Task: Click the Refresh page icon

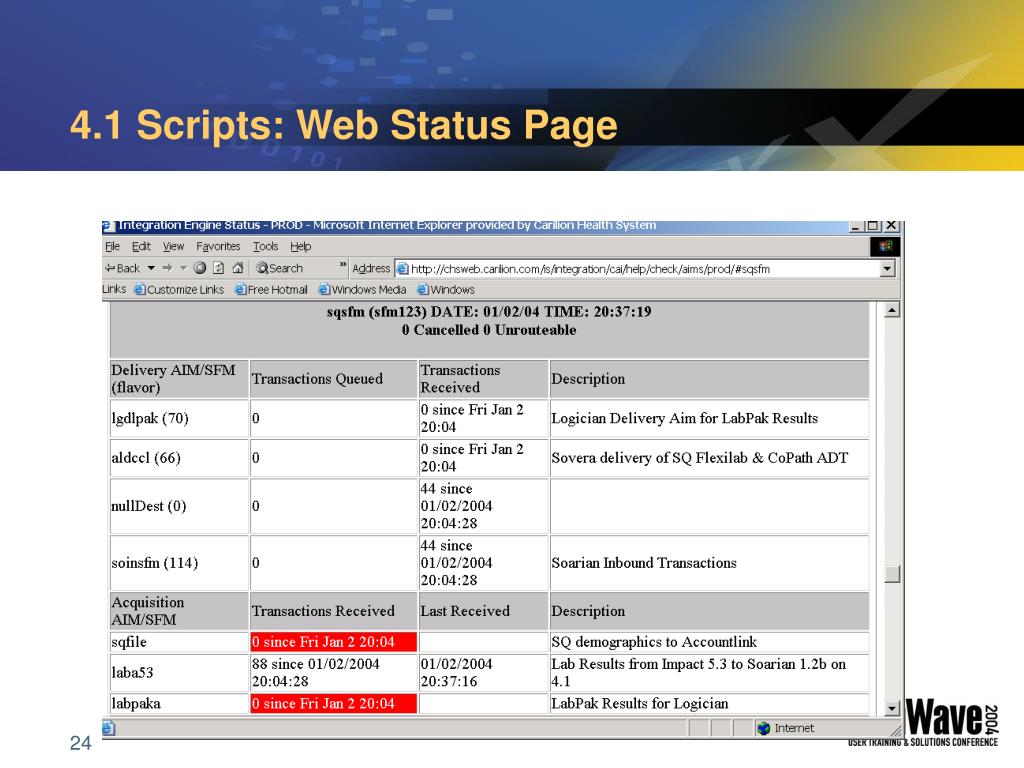Action: tap(219, 268)
